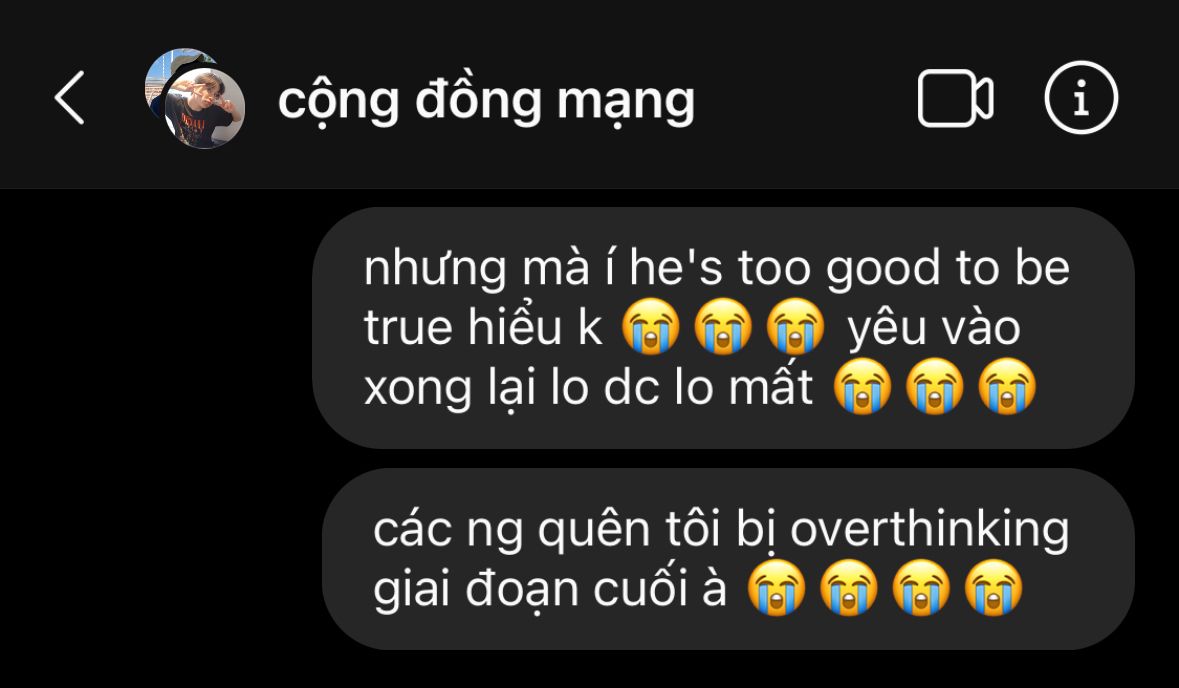The height and width of the screenshot is (688, 1179).
Task: Tap the word "overthinking" in the last message
Action: pos(929,529)
